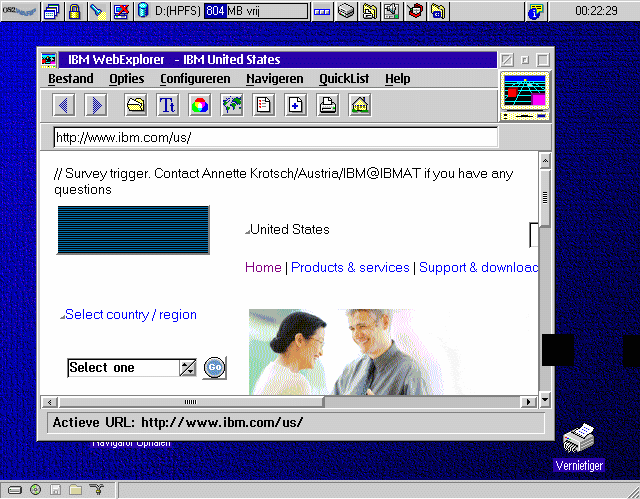The width and height of the screenshot is (640, 499).
Task: Click the vertical scrollbar down arrow
Action: pos(545,399)
